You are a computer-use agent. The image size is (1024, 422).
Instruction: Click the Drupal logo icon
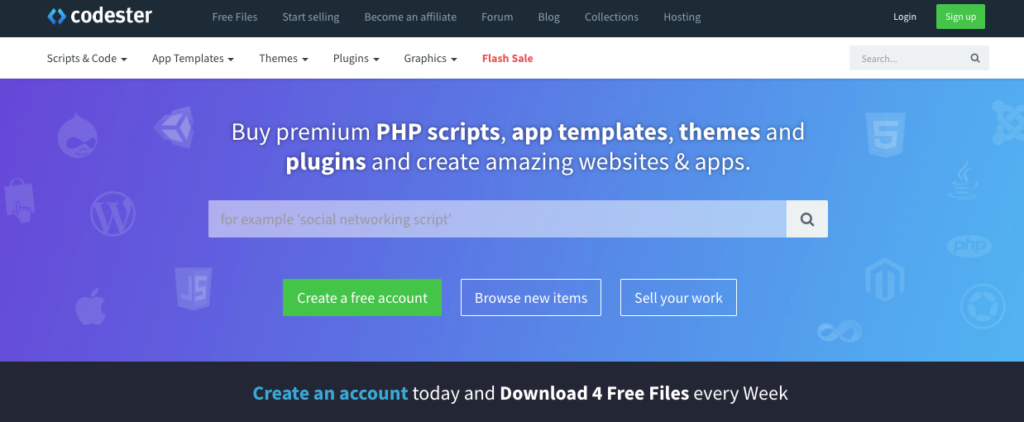click(78, 135)
